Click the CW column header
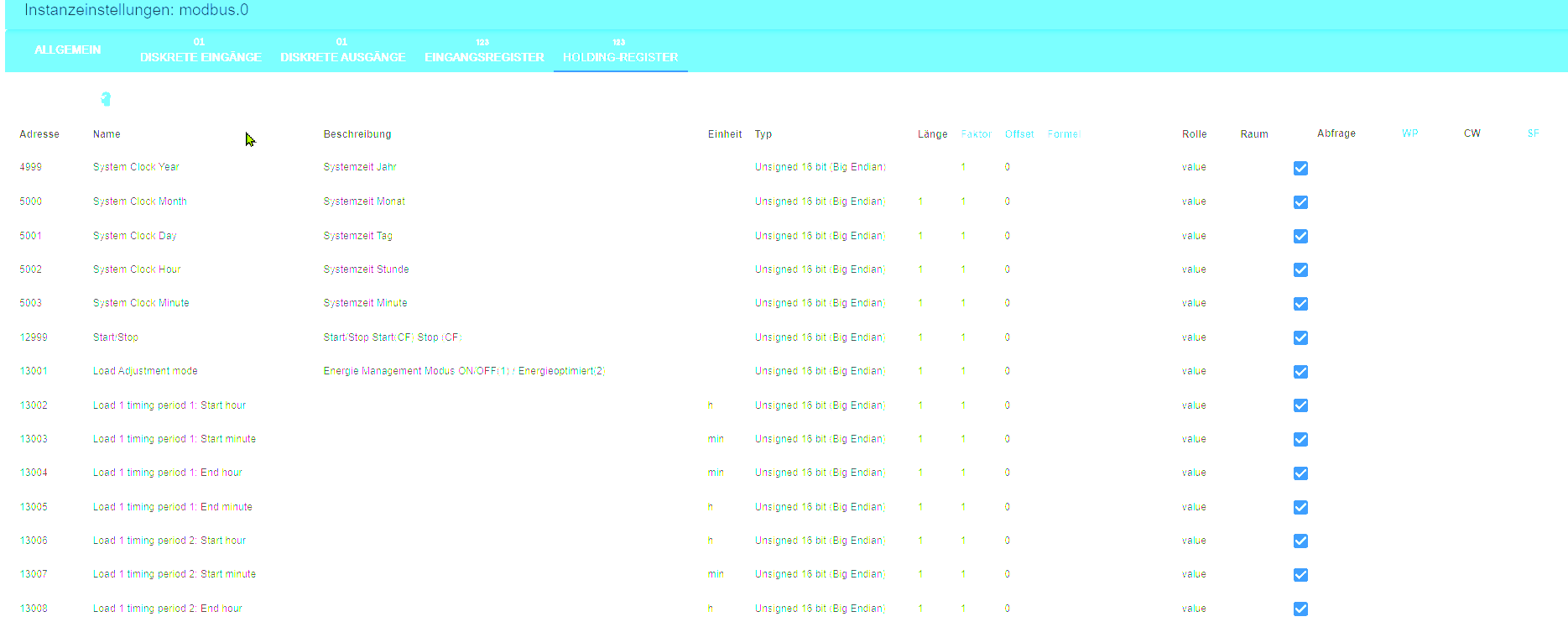The width and height of the screenshot is (1568, 622). pos(1472,133)
